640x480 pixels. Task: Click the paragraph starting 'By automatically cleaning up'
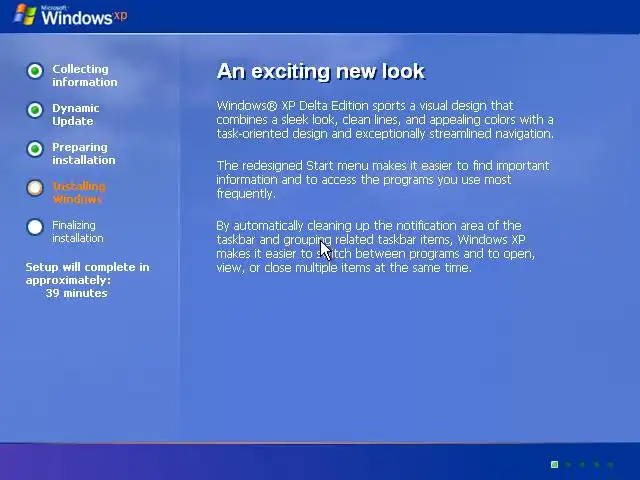click(376, 247)
